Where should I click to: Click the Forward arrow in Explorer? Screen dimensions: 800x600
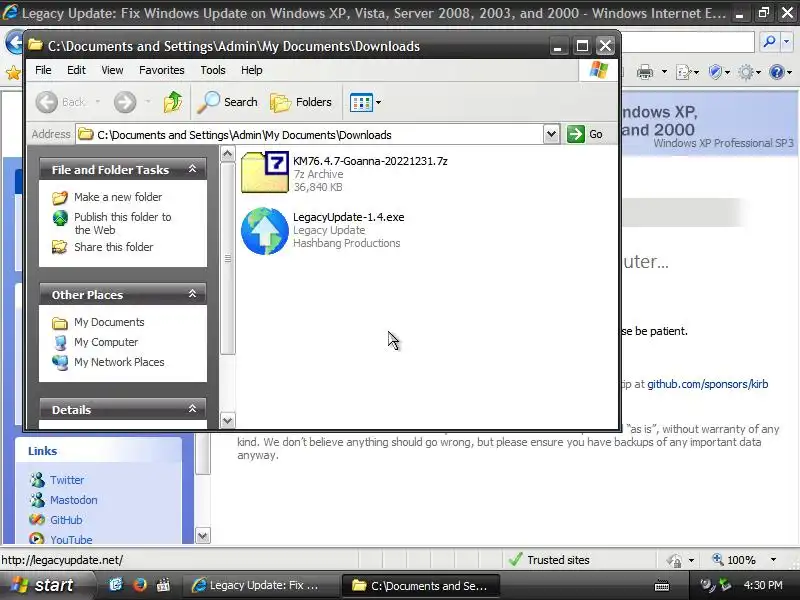point(125,102)
